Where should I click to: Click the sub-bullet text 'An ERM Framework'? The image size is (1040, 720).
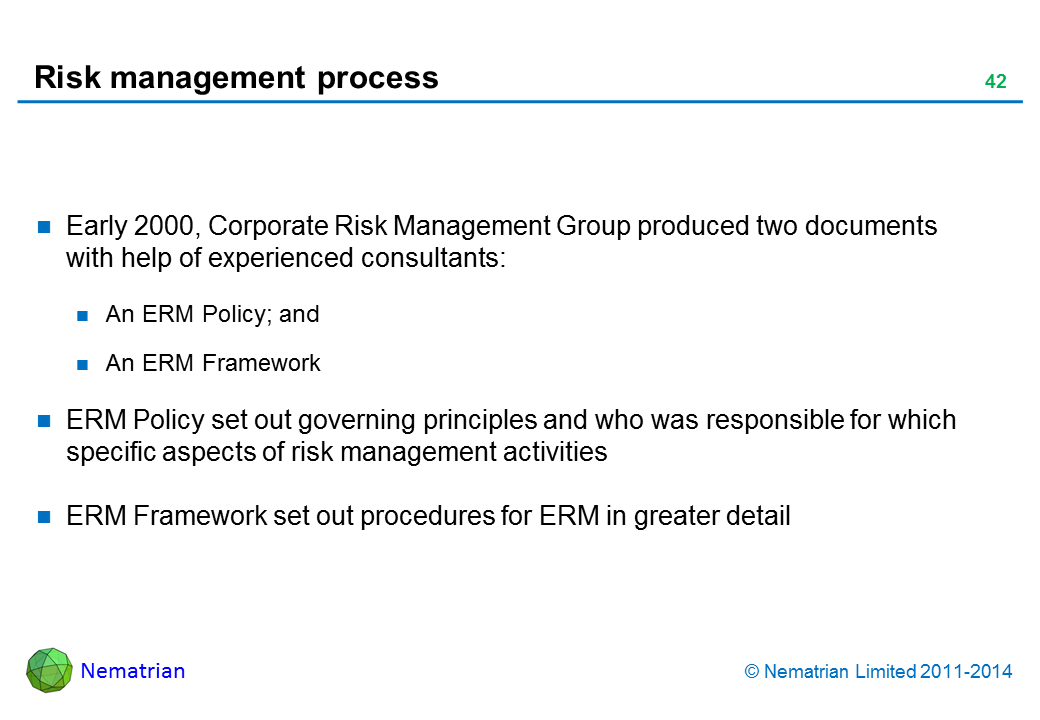click(x=213, y=363)
